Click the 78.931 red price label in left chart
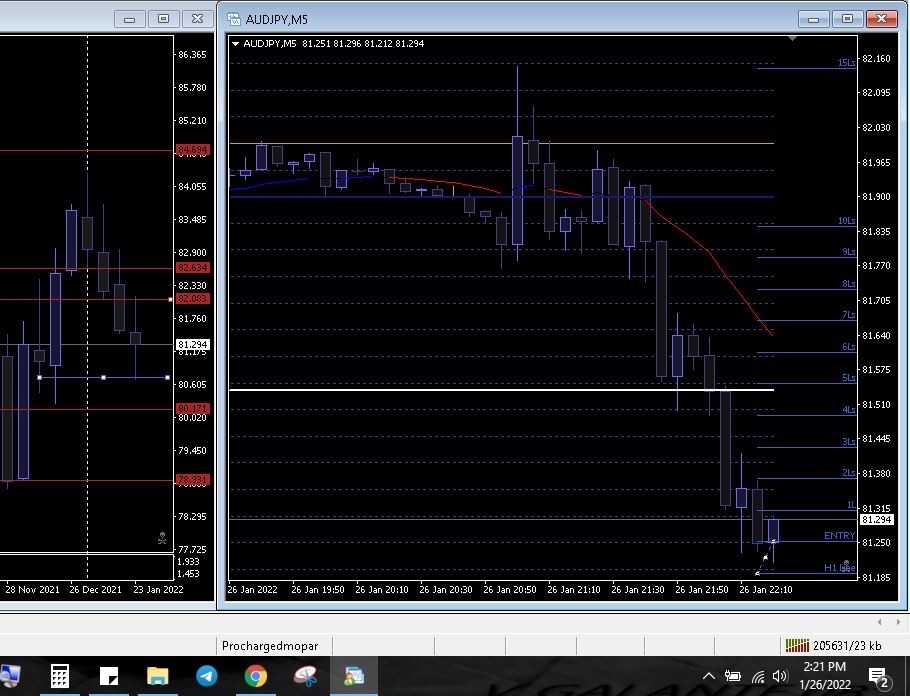The height and width of the screenshot is (696, 910). click(x=193, y=480)
